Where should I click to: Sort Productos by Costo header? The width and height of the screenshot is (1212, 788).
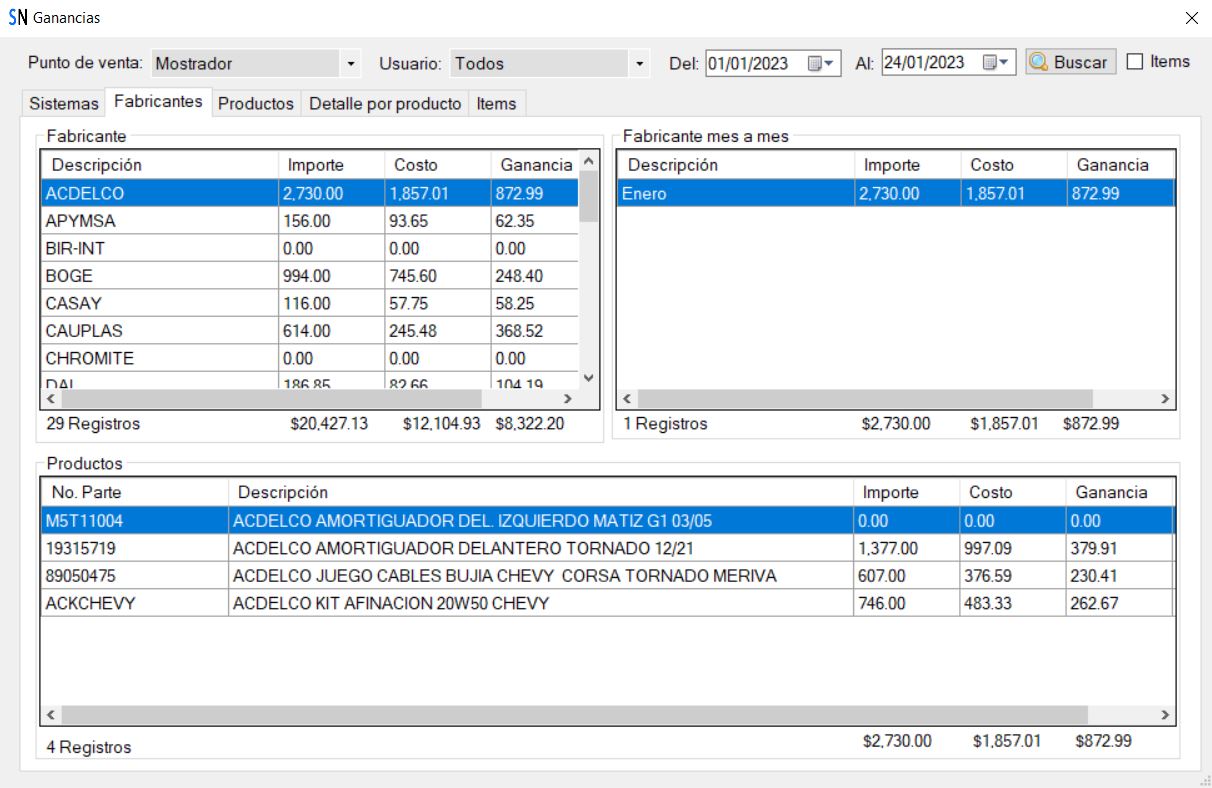tap(1013, 492)
